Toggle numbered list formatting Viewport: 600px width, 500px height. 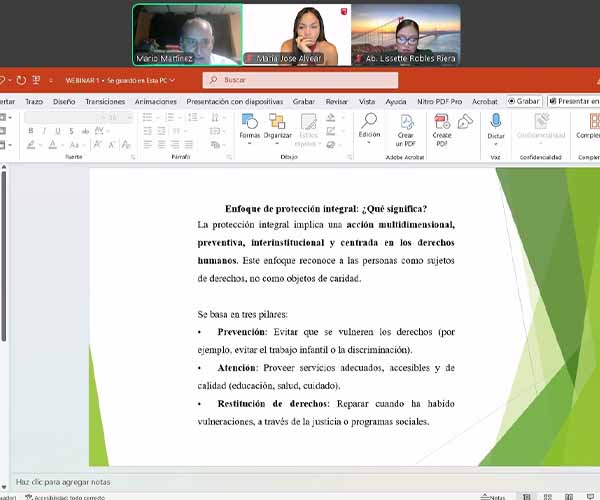(x=170, y=117)
